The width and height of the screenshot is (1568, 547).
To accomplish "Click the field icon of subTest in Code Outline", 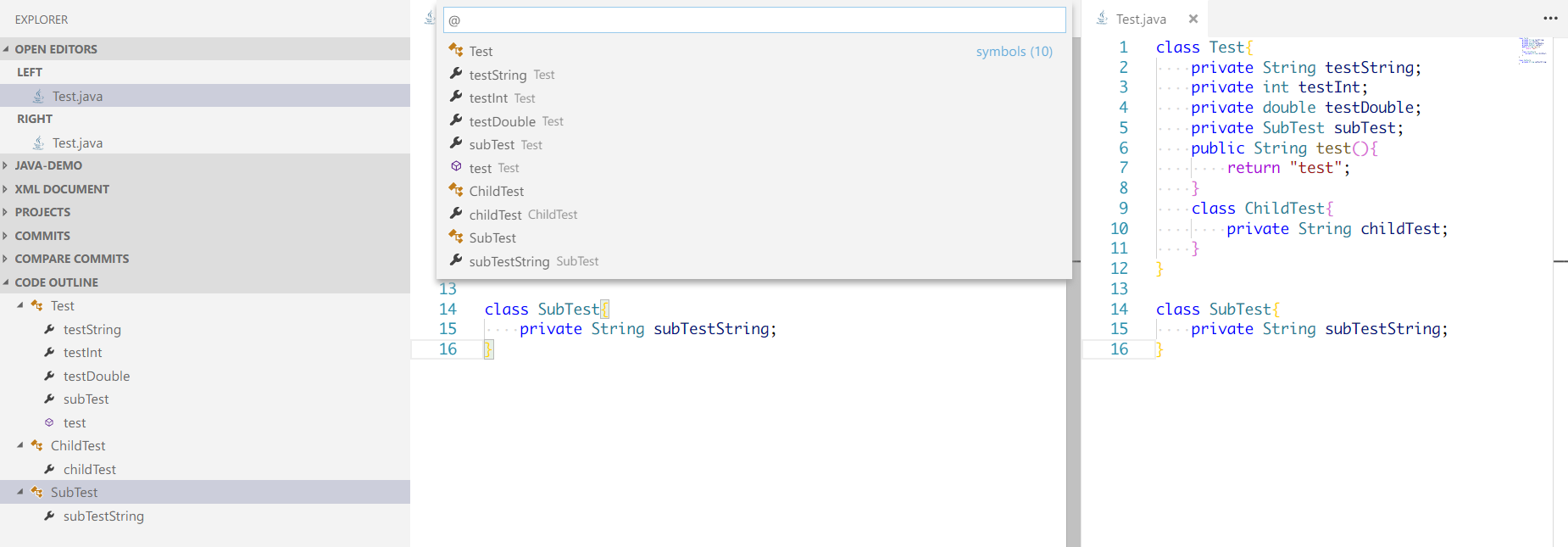I will pyautogui.click(x=49, y=399).
